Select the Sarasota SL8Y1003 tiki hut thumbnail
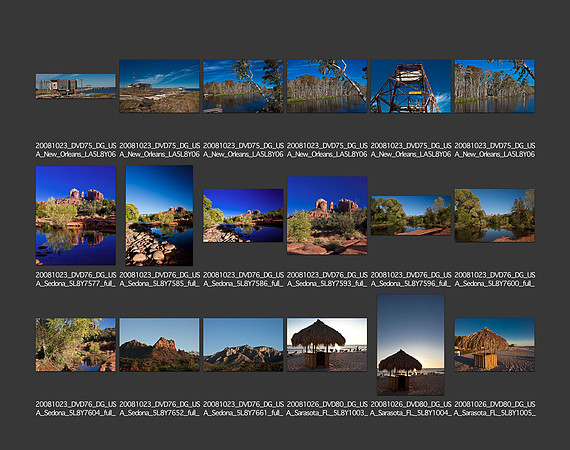This screenshot has height=450, width=570. pos(327,345)
